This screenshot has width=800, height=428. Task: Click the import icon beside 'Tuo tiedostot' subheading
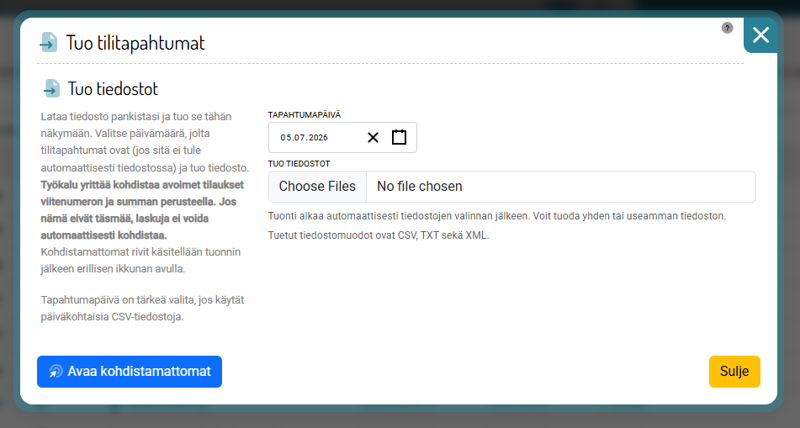51,89
